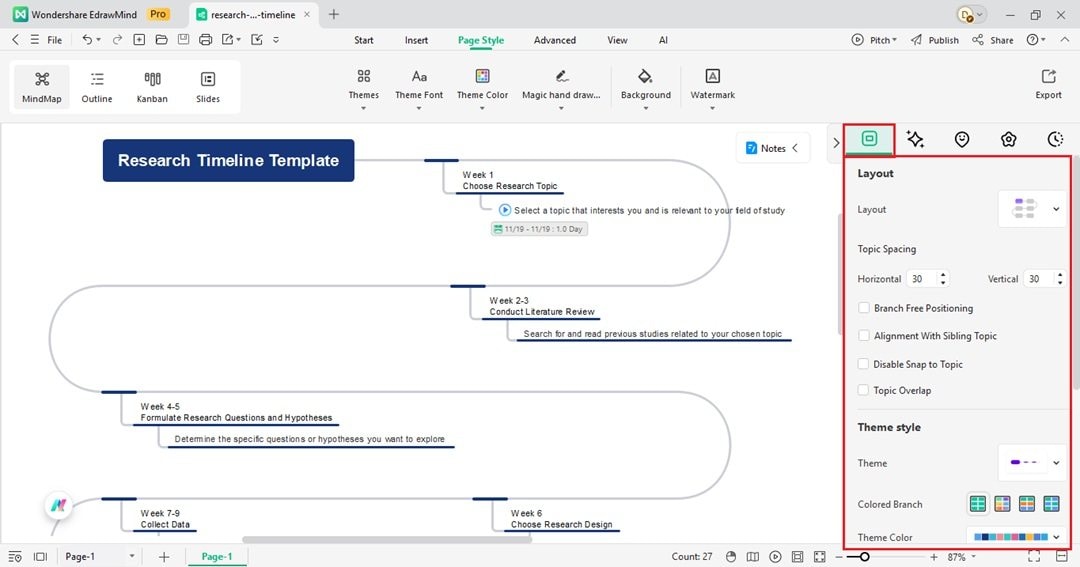Go back using the left arrow icon
The width and height of the screenshot is (1080, 567).
pyautogui.click(x=16, y=40)
